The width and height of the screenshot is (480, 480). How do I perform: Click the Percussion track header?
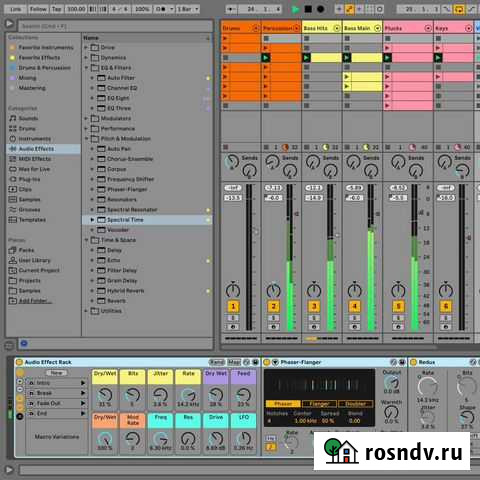281,28
